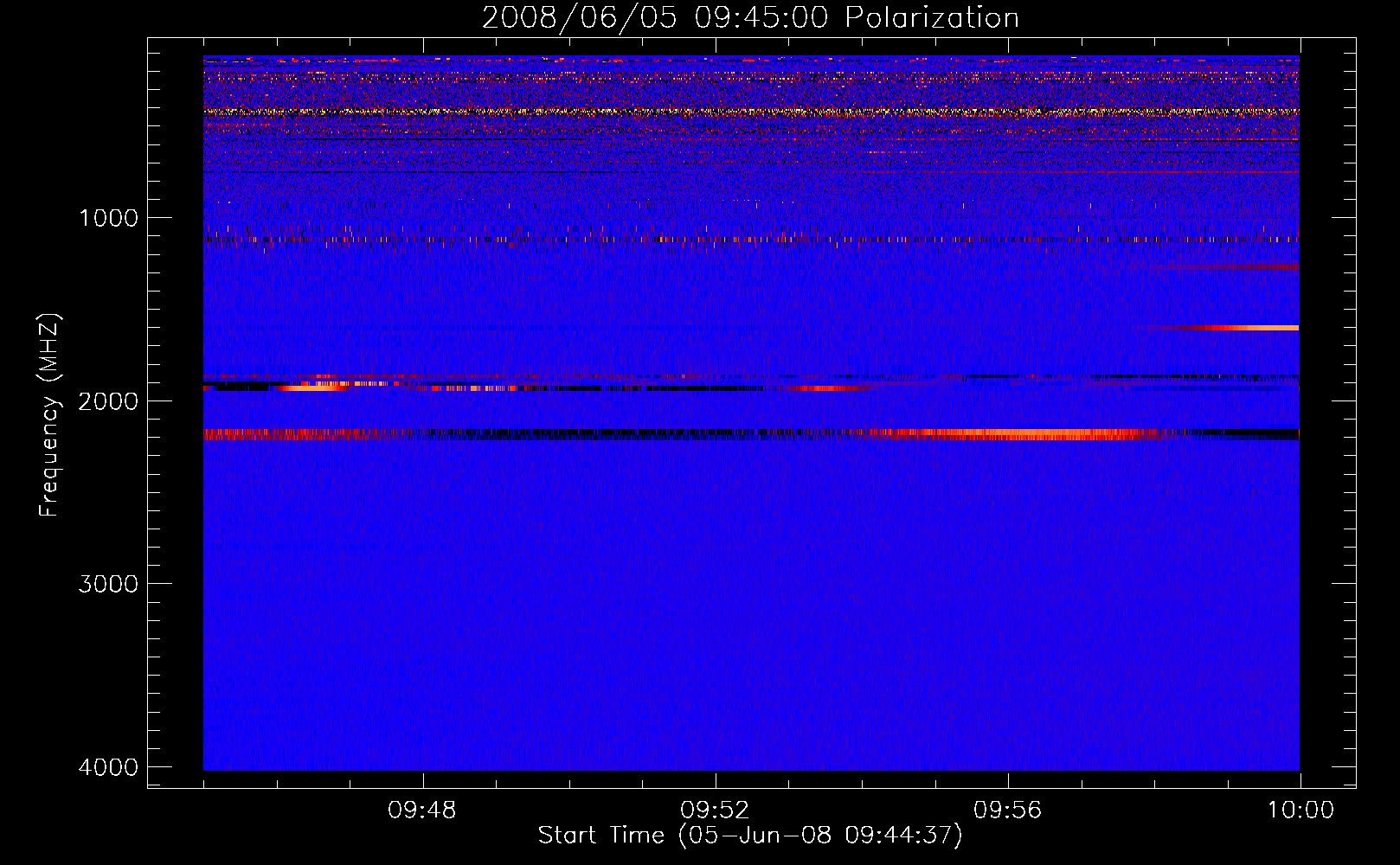Screen dimensions: 1400x865
Task: Click the 09:48 time tick label
Action: (422, 811)
